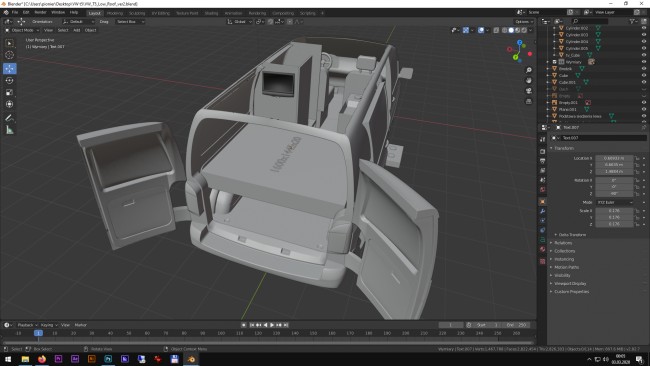Open the Render properties tab

coord(543,152)
